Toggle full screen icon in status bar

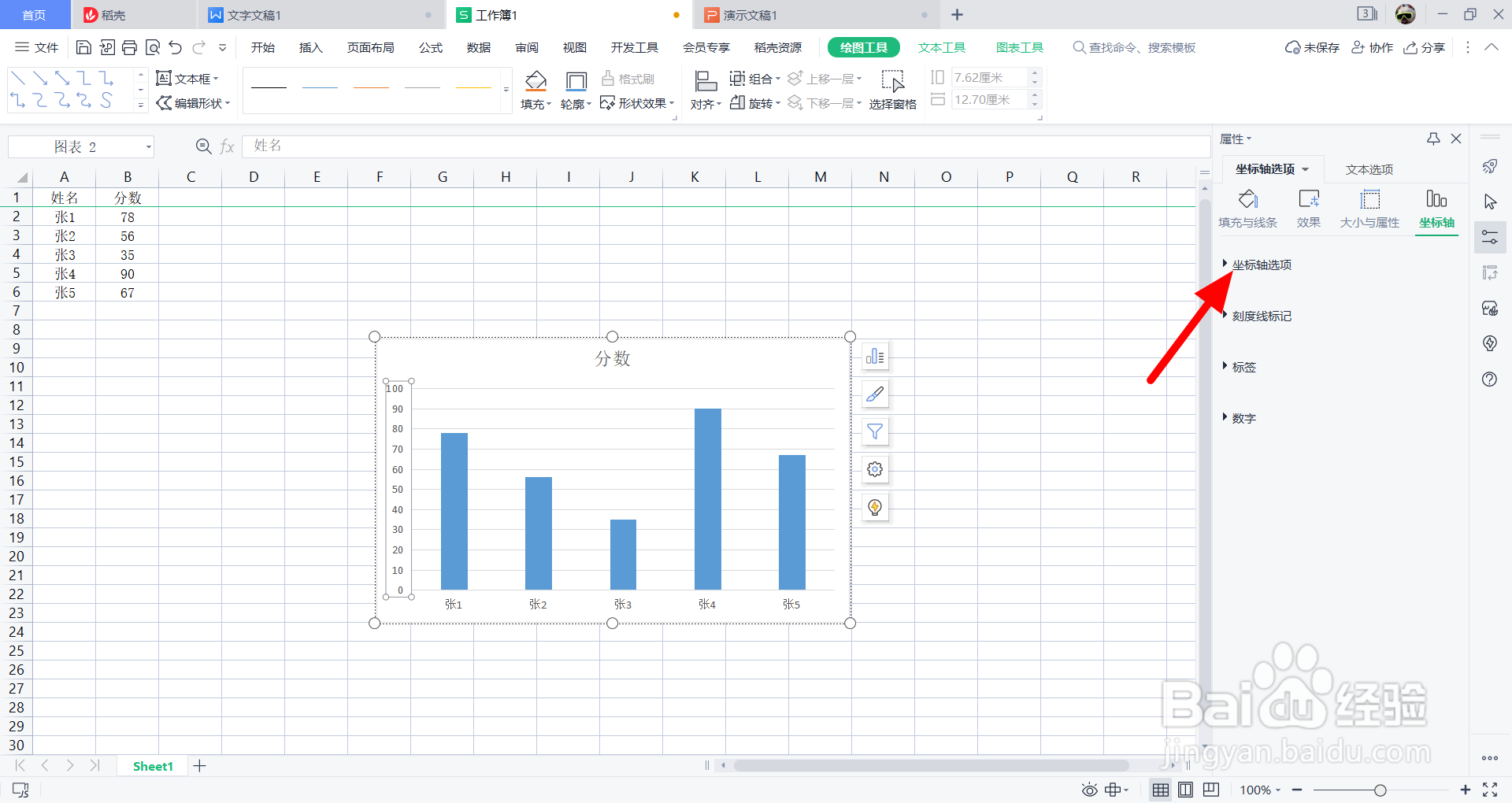1490,790
